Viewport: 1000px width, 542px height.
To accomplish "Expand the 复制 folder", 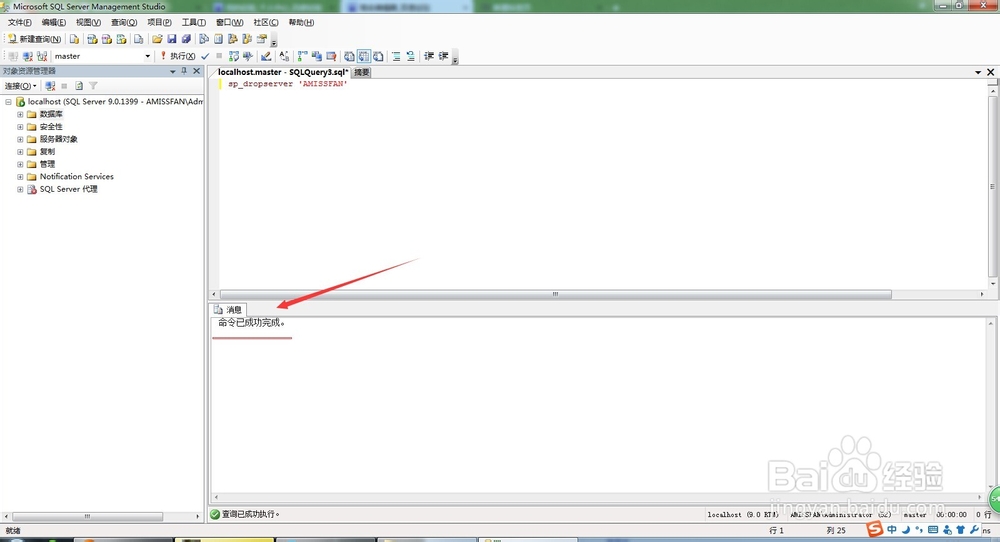I will click(x=20, y=152).
